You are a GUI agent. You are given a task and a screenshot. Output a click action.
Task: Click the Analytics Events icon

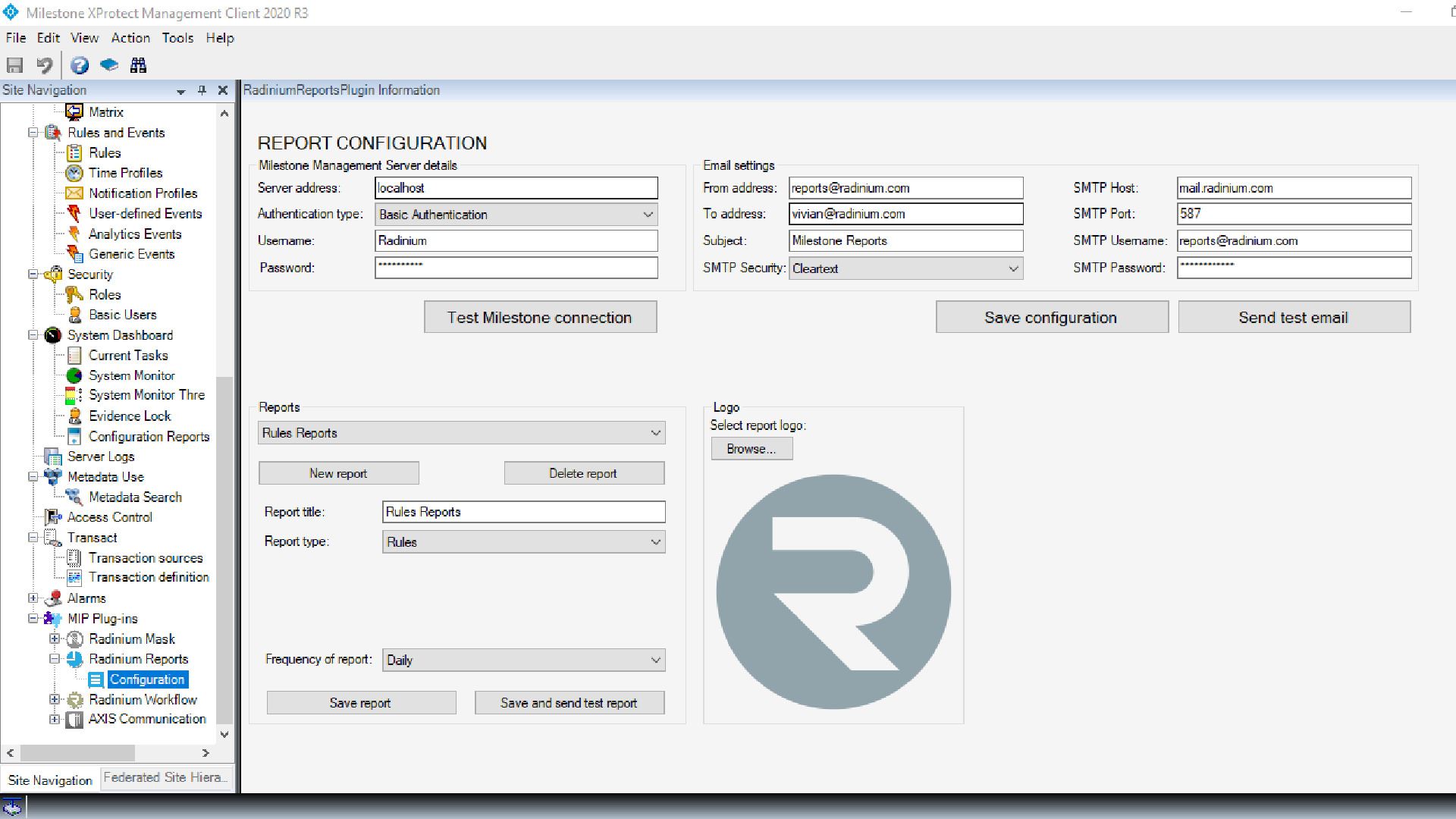(x=74, y=234)
